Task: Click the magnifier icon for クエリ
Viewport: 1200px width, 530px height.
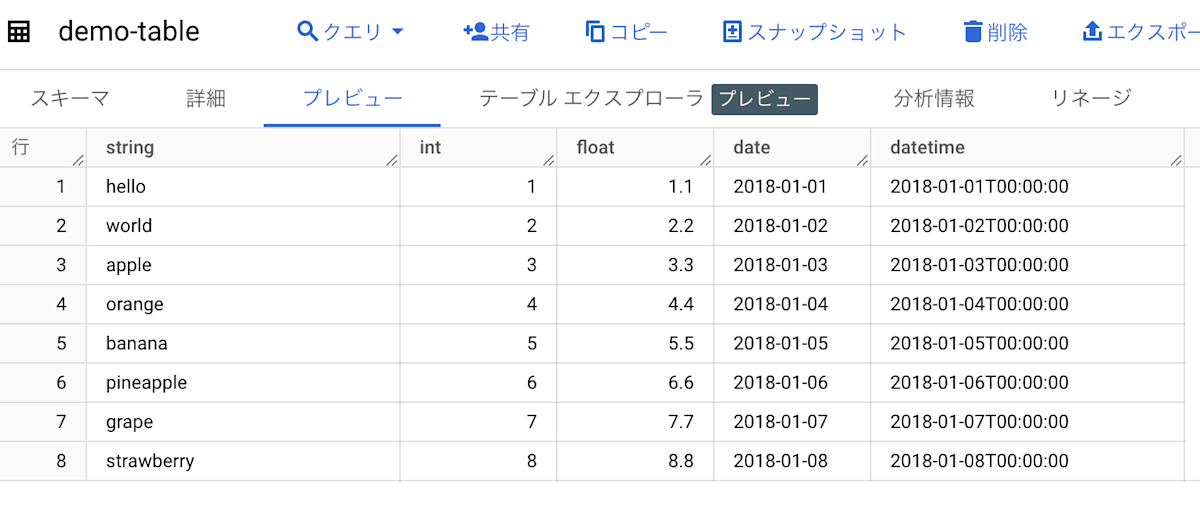Action: (x=308, y=31)
